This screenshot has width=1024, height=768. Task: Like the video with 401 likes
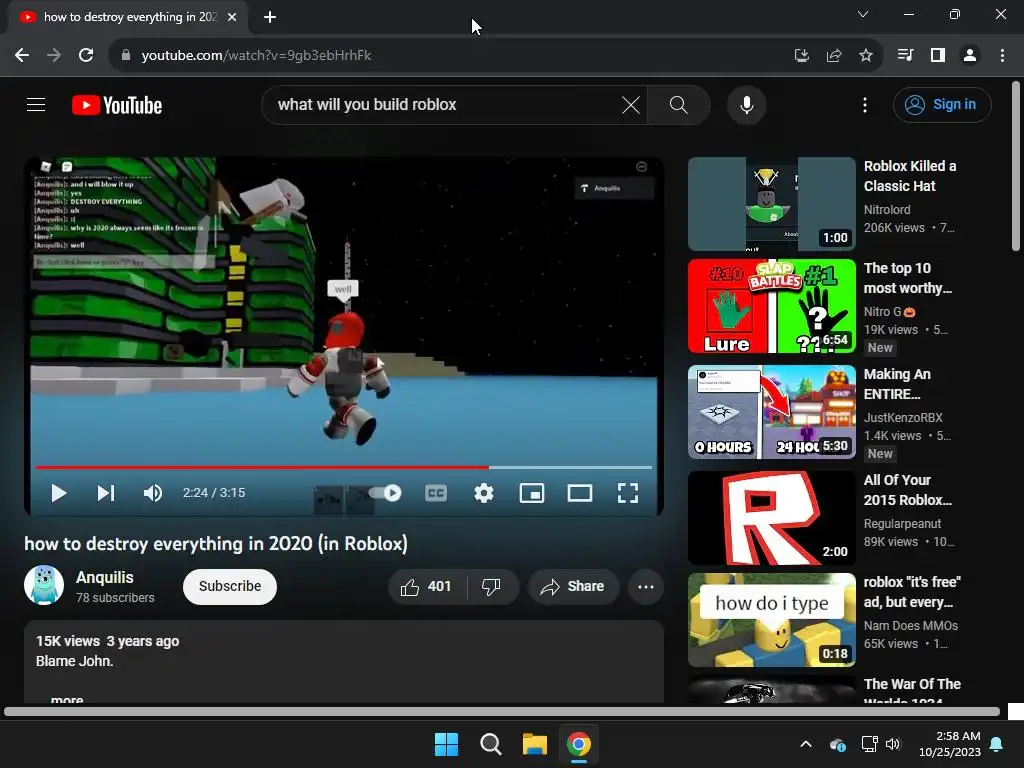(x=426, y=586)
